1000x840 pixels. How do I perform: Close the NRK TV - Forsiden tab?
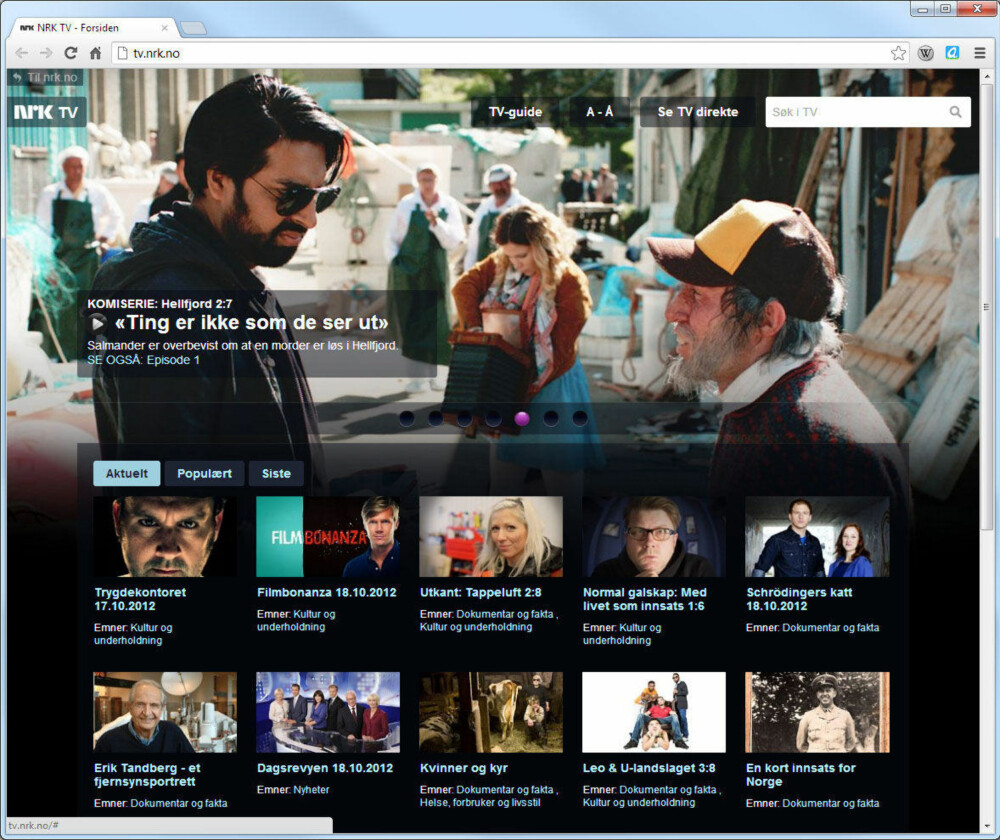(165, 28)
